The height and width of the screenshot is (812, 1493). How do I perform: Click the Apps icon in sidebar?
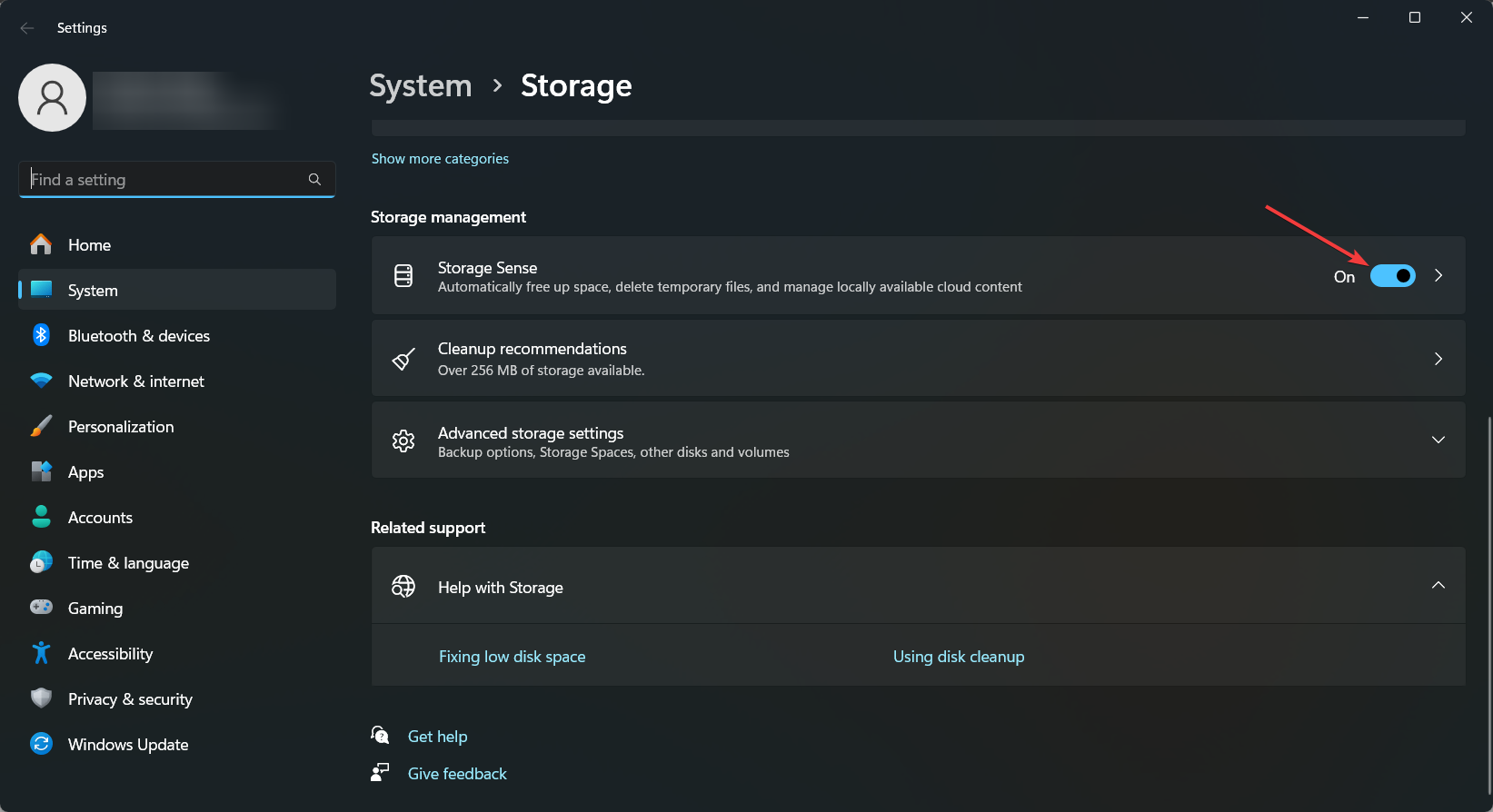41,471
